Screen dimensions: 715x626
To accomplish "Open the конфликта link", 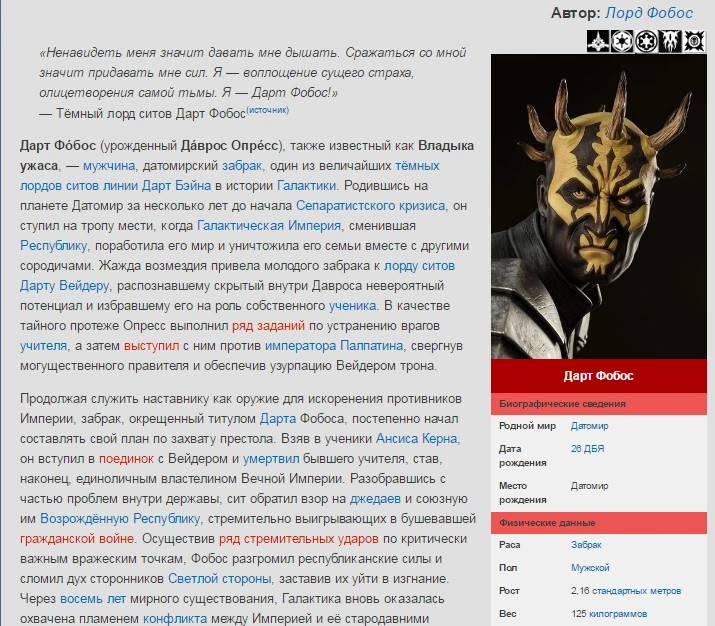I will pos(175,619).
